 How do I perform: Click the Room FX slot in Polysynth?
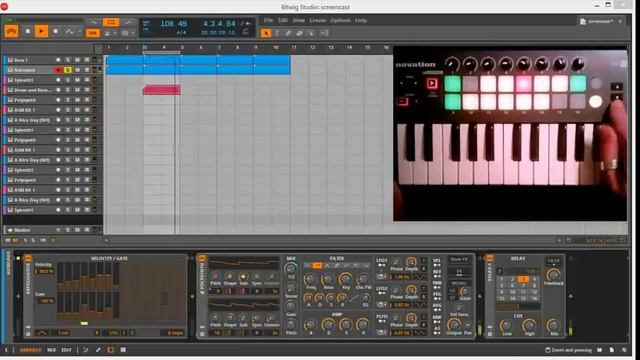tap(459, 260)
